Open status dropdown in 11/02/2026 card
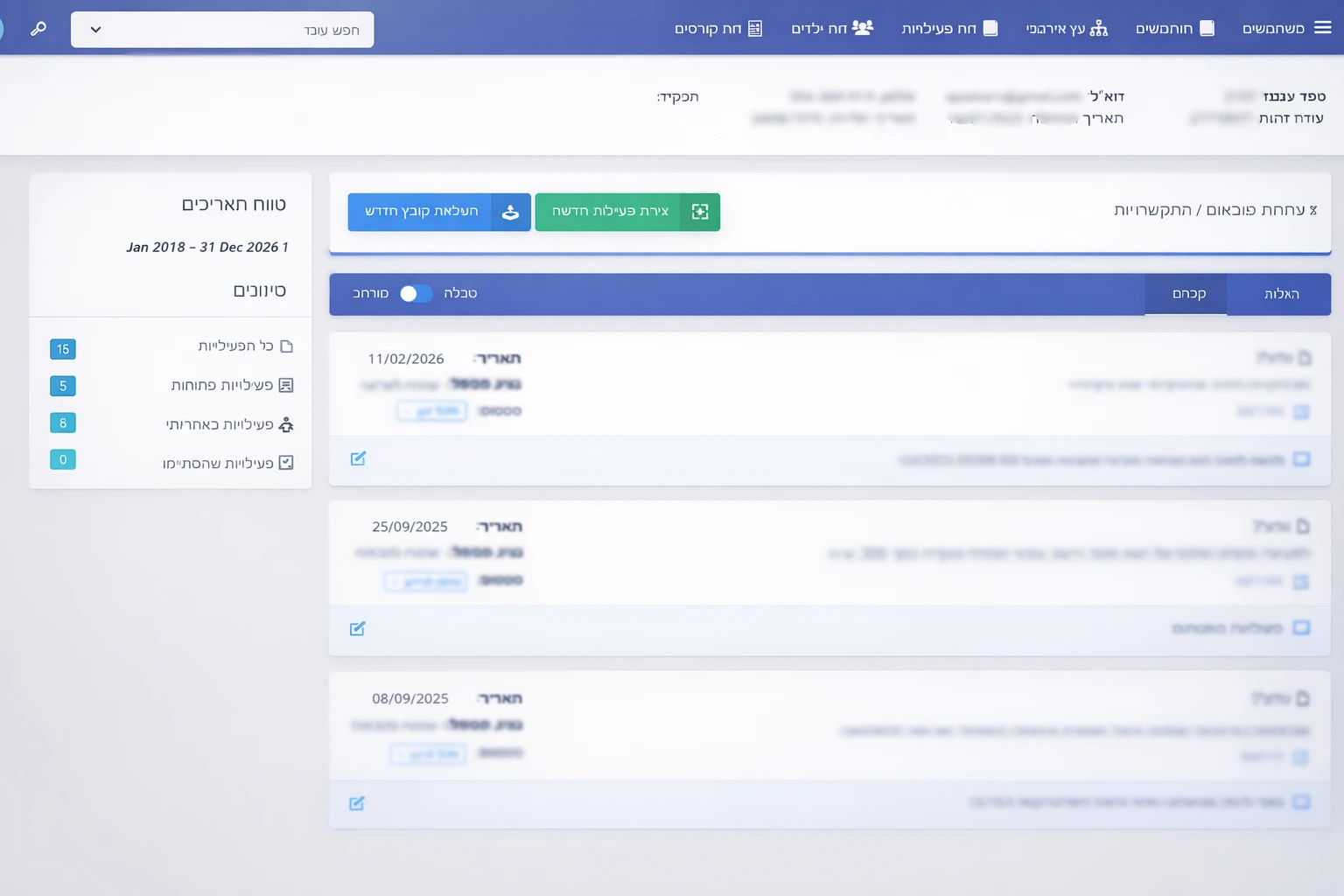Screen dimensions: 1344x896 (432, 411)
